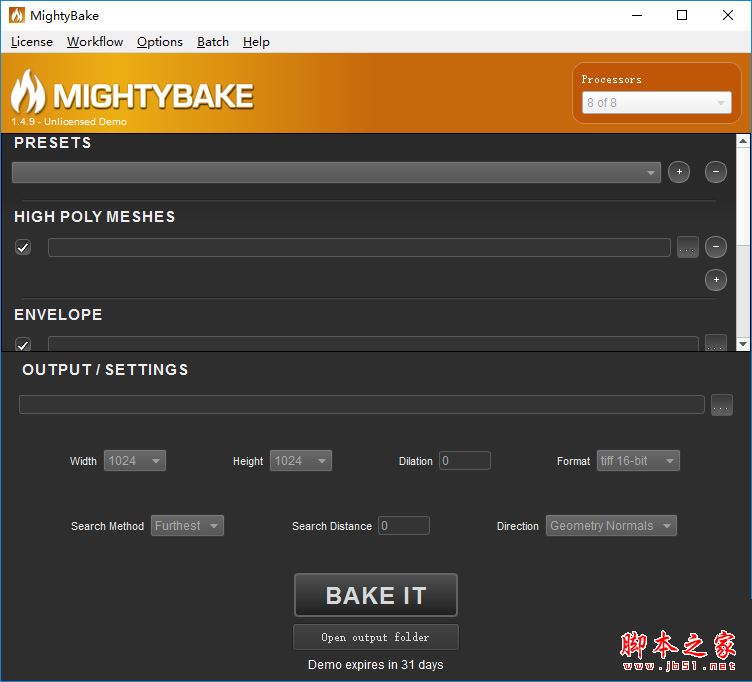752x682 pixels.
Task: Click the BAKE IT button
Action: (x=376, y=595)
